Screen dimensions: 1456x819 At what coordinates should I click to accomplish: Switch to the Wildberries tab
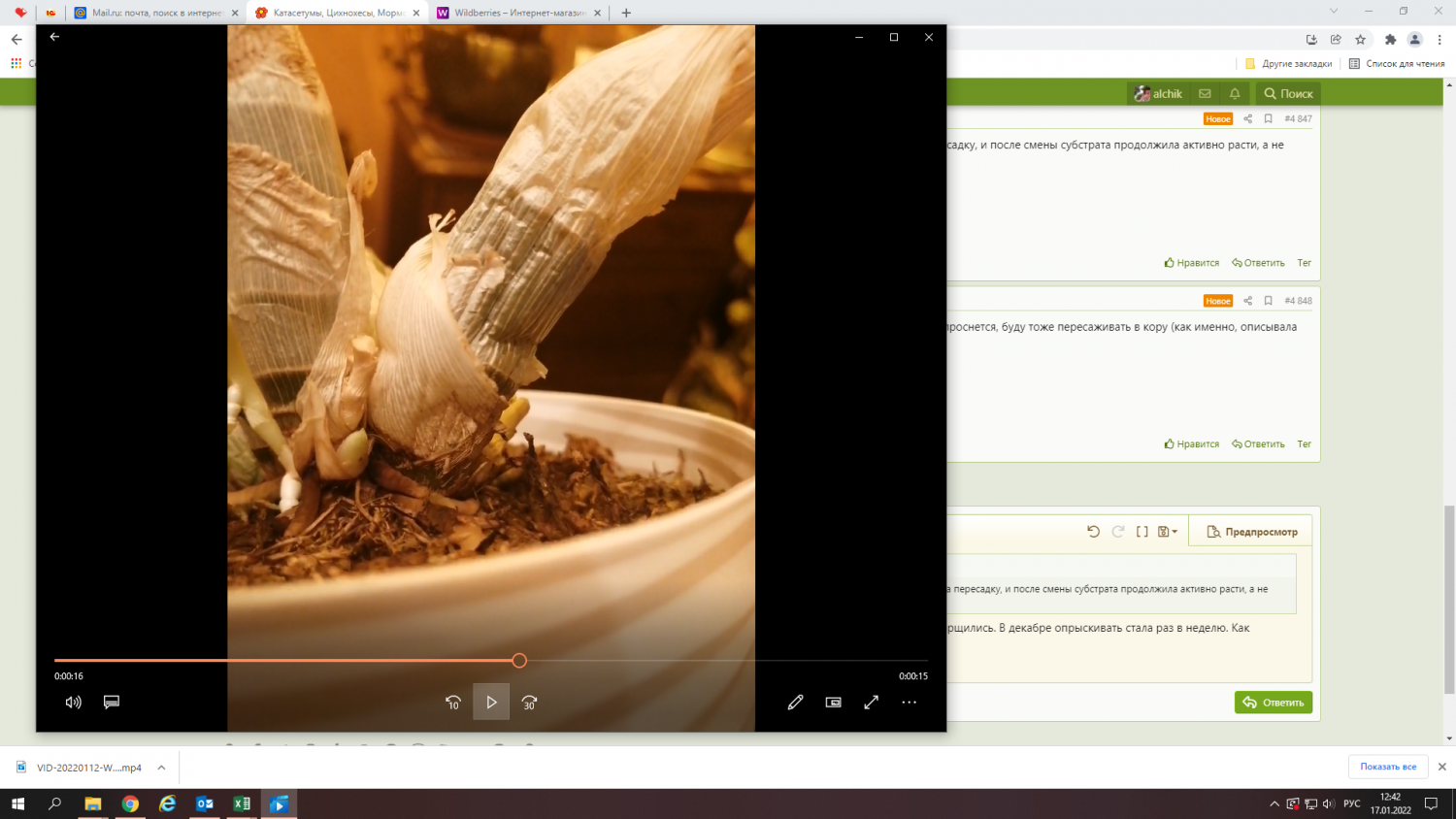pyautogui.click(x=519, y=13)
